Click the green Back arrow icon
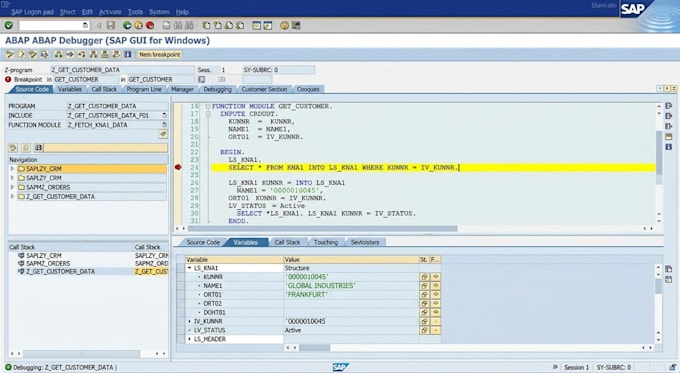Image resolution: width=680 pixels, height=373 pixels. click(x=127, y=26)
